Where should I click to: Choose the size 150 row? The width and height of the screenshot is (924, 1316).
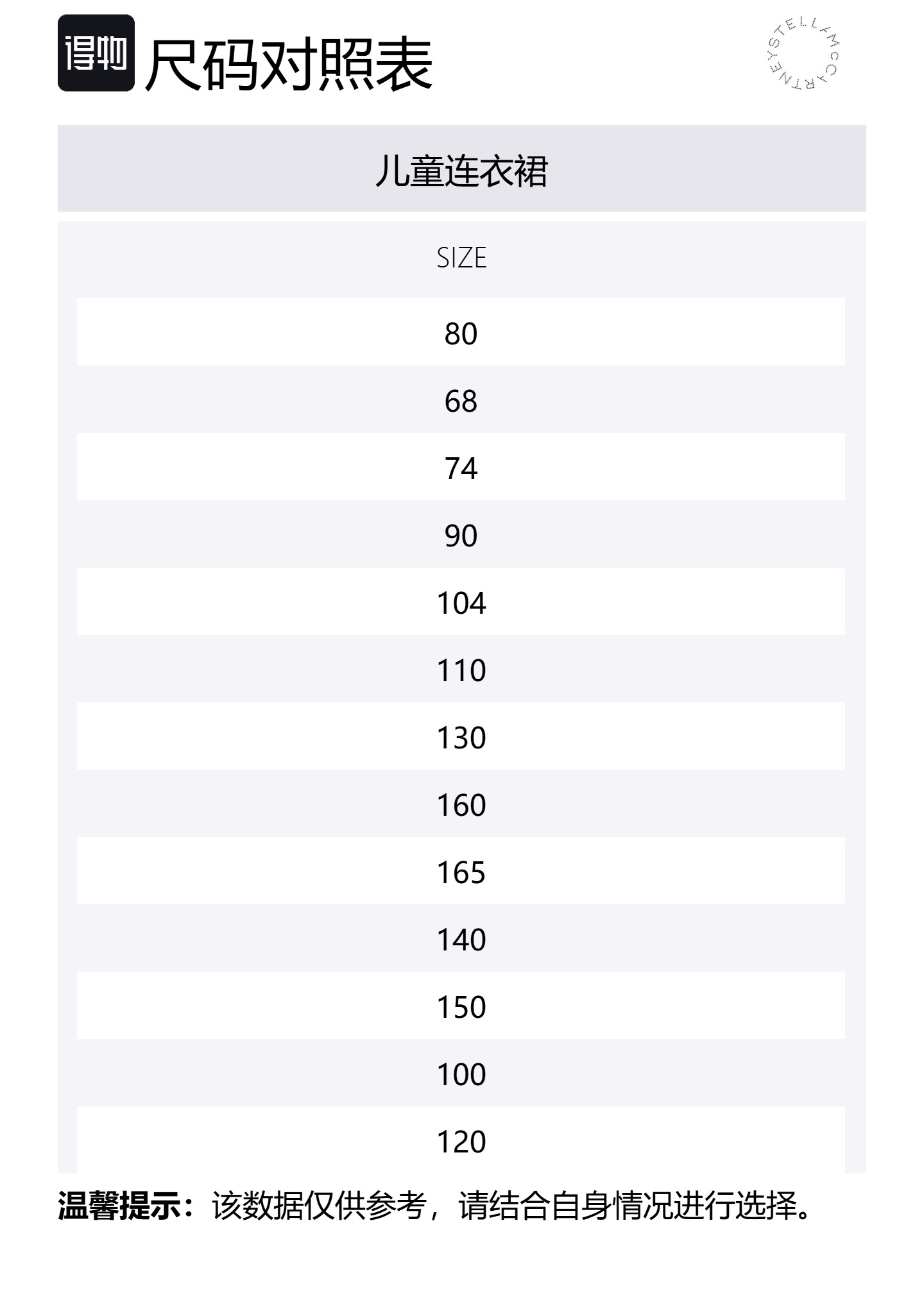461,1007
